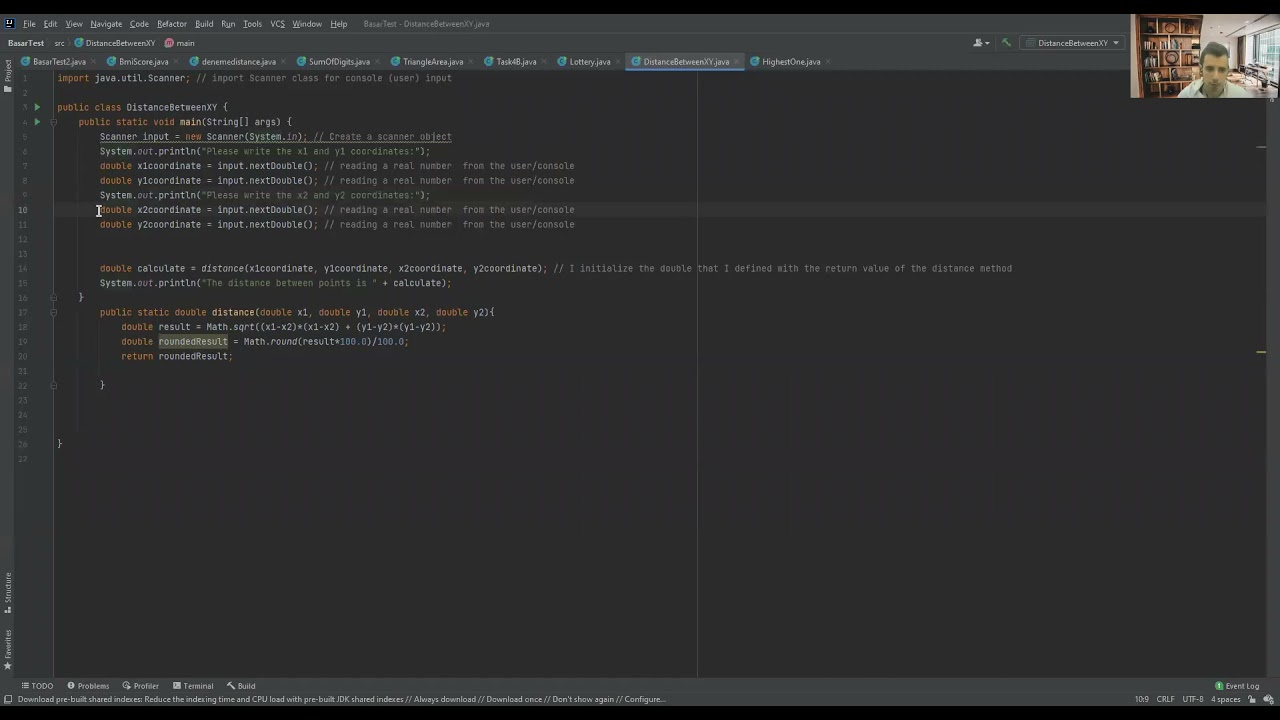
Task: Click run gutter arrow beside main method
Action: (37, 122)
